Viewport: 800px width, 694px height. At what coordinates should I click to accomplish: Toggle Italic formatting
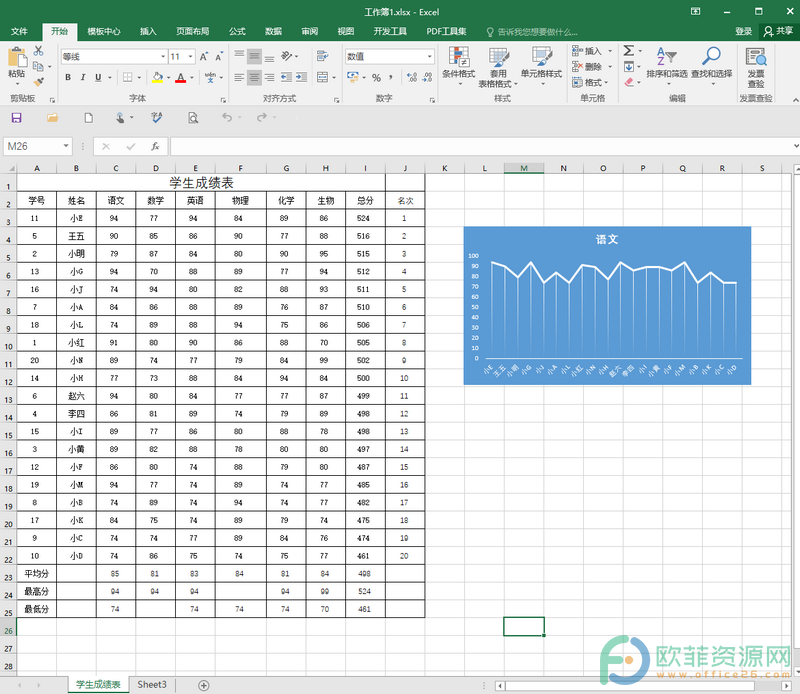click(x=83, y=77)
